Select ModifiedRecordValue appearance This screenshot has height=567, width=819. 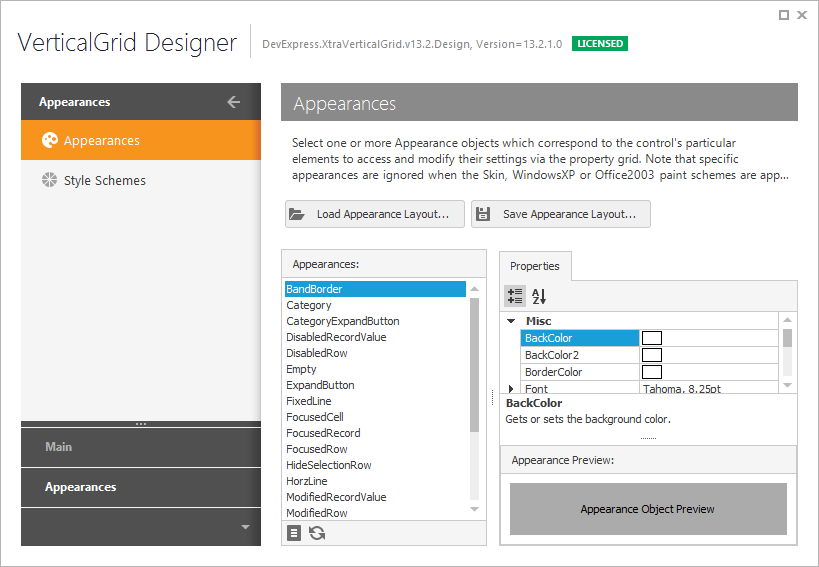pos(375,497)
